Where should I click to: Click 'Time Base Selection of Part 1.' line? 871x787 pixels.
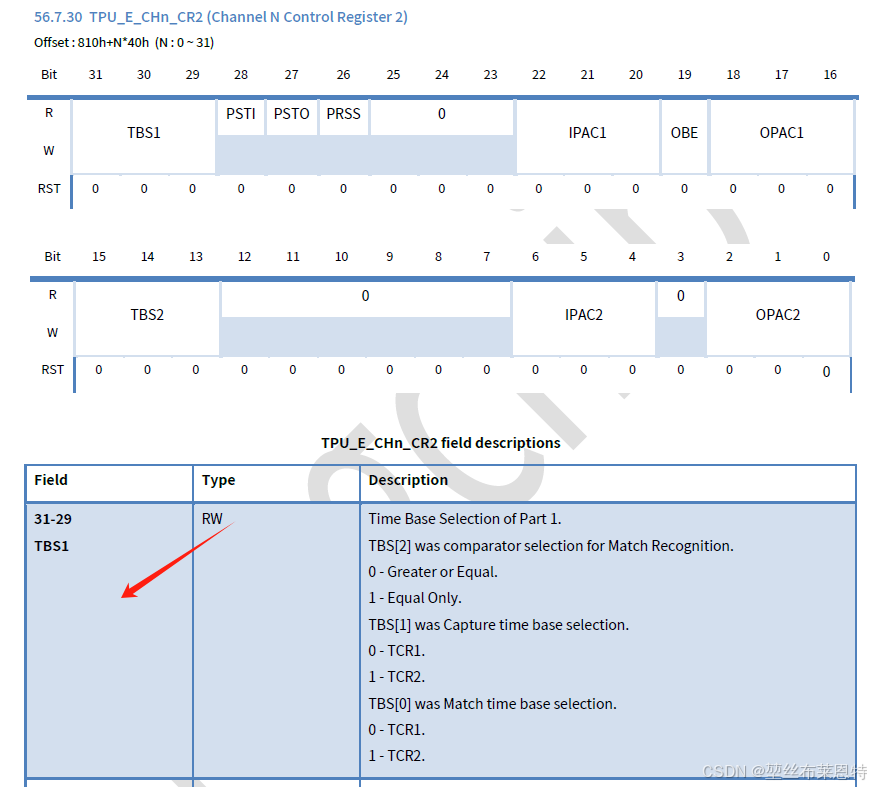(x=465, y=519)
